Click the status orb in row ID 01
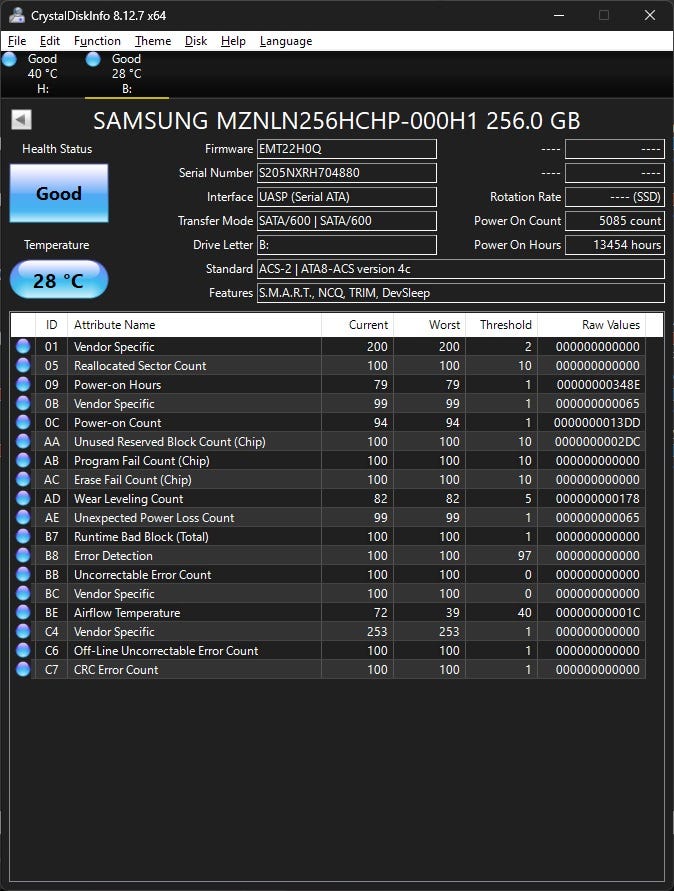 pyautogui.click(x=23, y=346)
